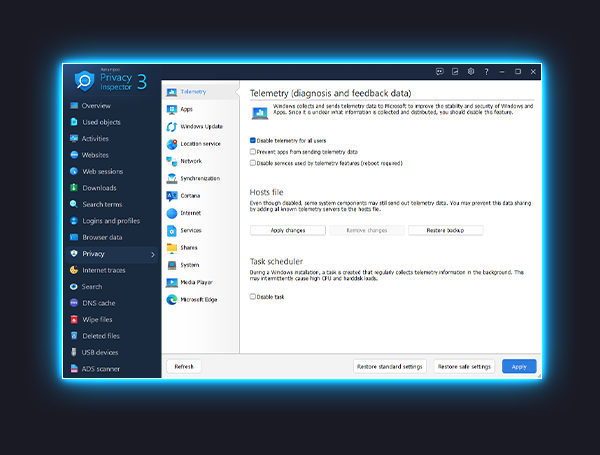
Task: Open Wipe files in the sidebar
Action: 96,319
